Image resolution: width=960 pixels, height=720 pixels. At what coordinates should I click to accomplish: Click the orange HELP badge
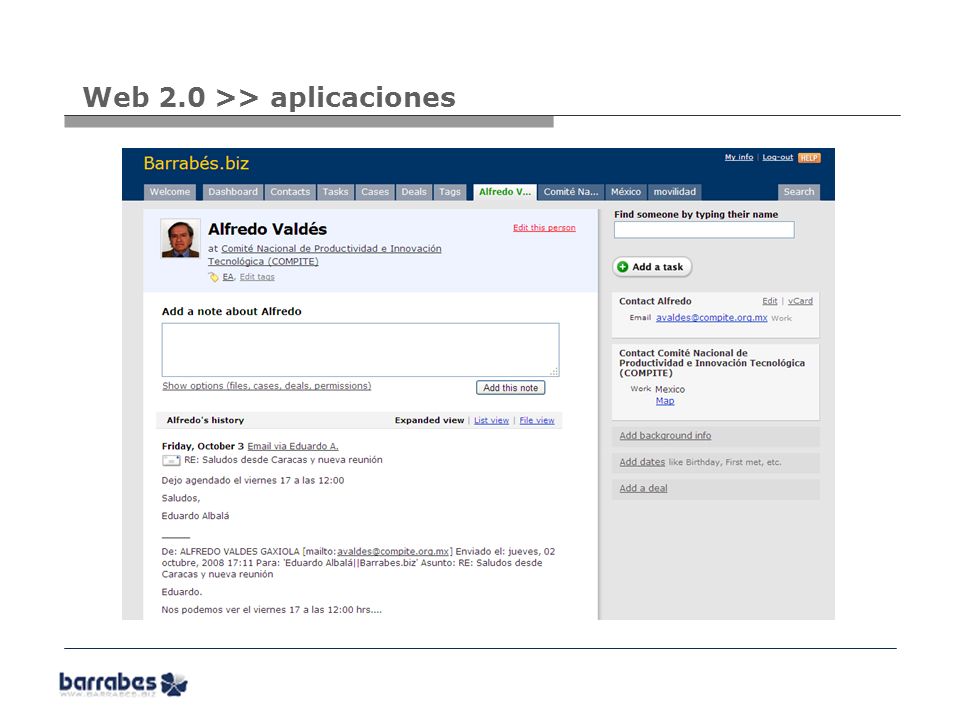click(x=809, y=157)
